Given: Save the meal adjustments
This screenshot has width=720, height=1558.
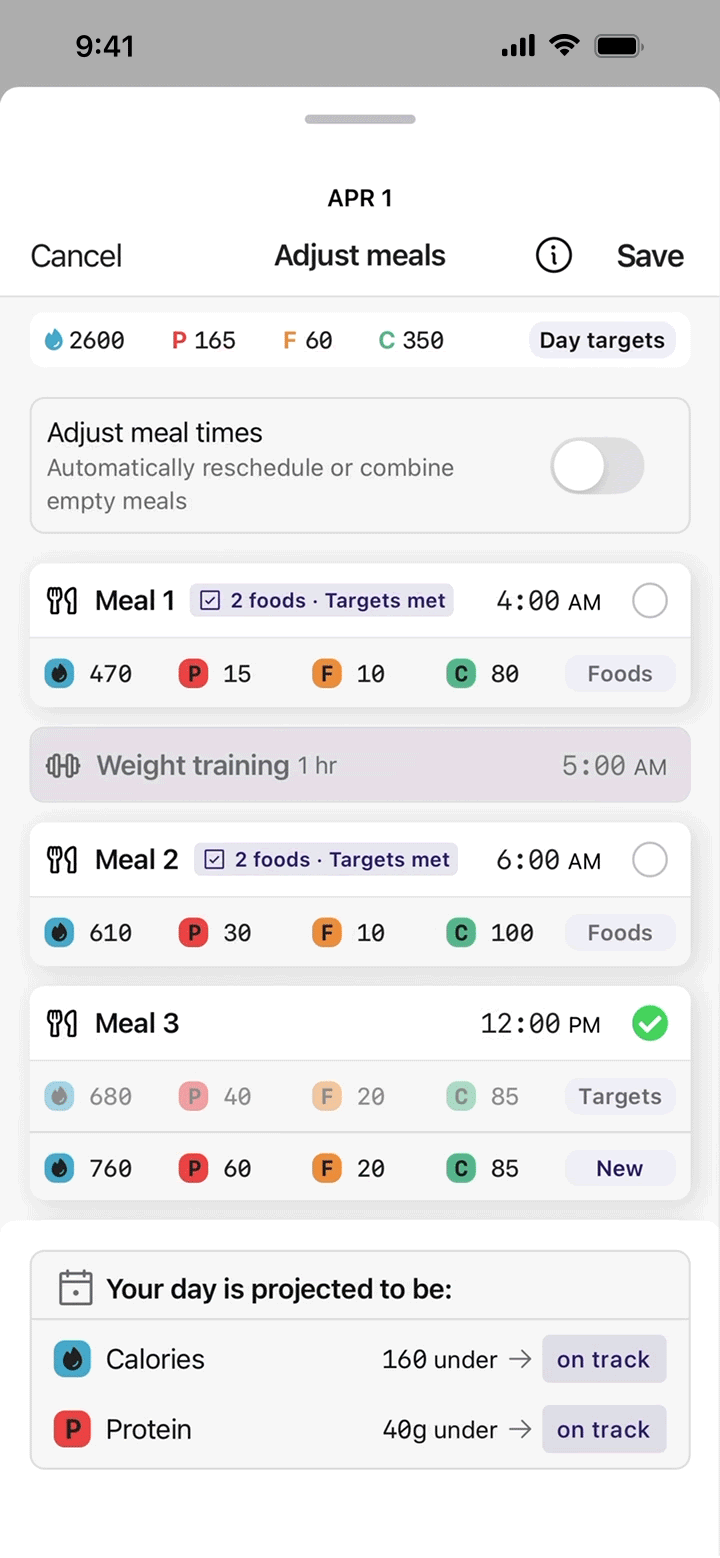Looking at the screenshot, I should point(650,256).
